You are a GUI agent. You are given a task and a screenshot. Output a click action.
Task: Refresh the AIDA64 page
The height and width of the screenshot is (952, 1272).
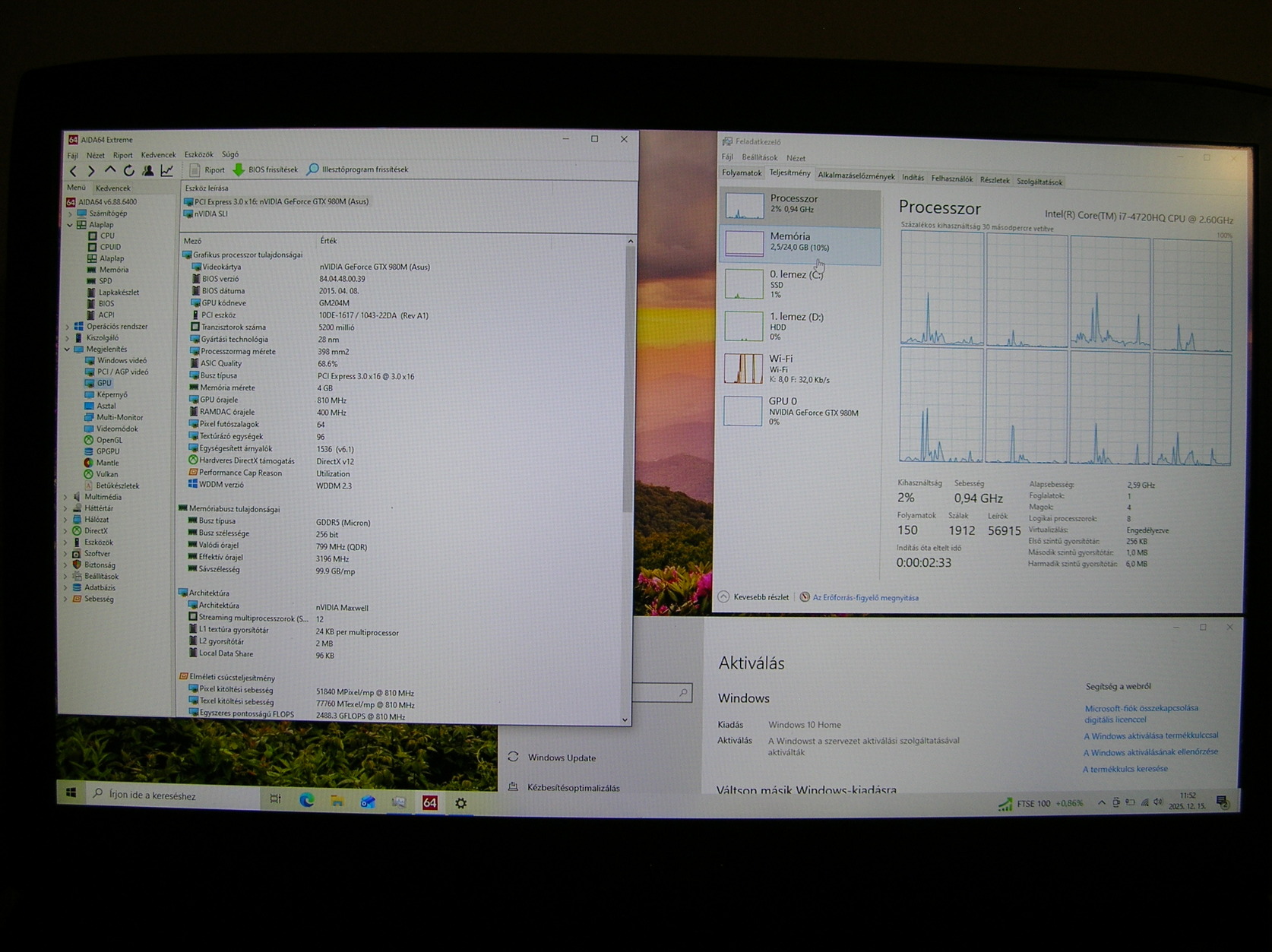tap(129, 171)
